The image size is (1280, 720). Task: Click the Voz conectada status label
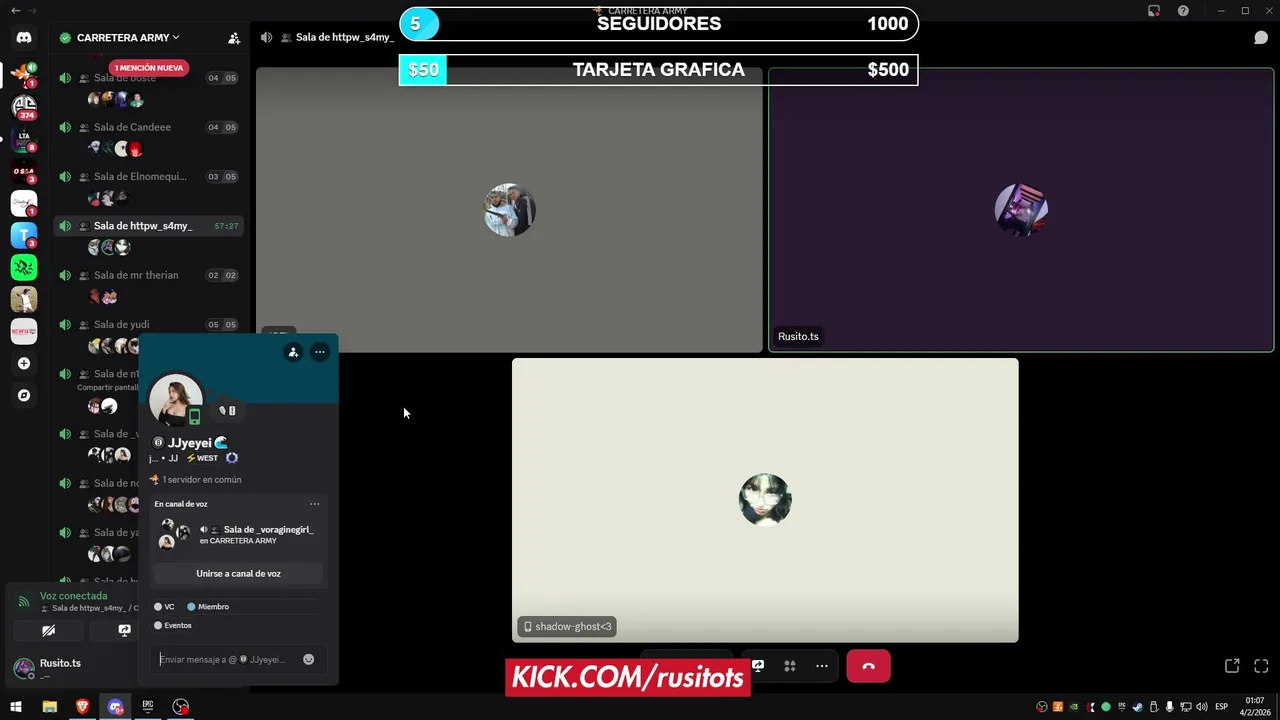point(73,596)
